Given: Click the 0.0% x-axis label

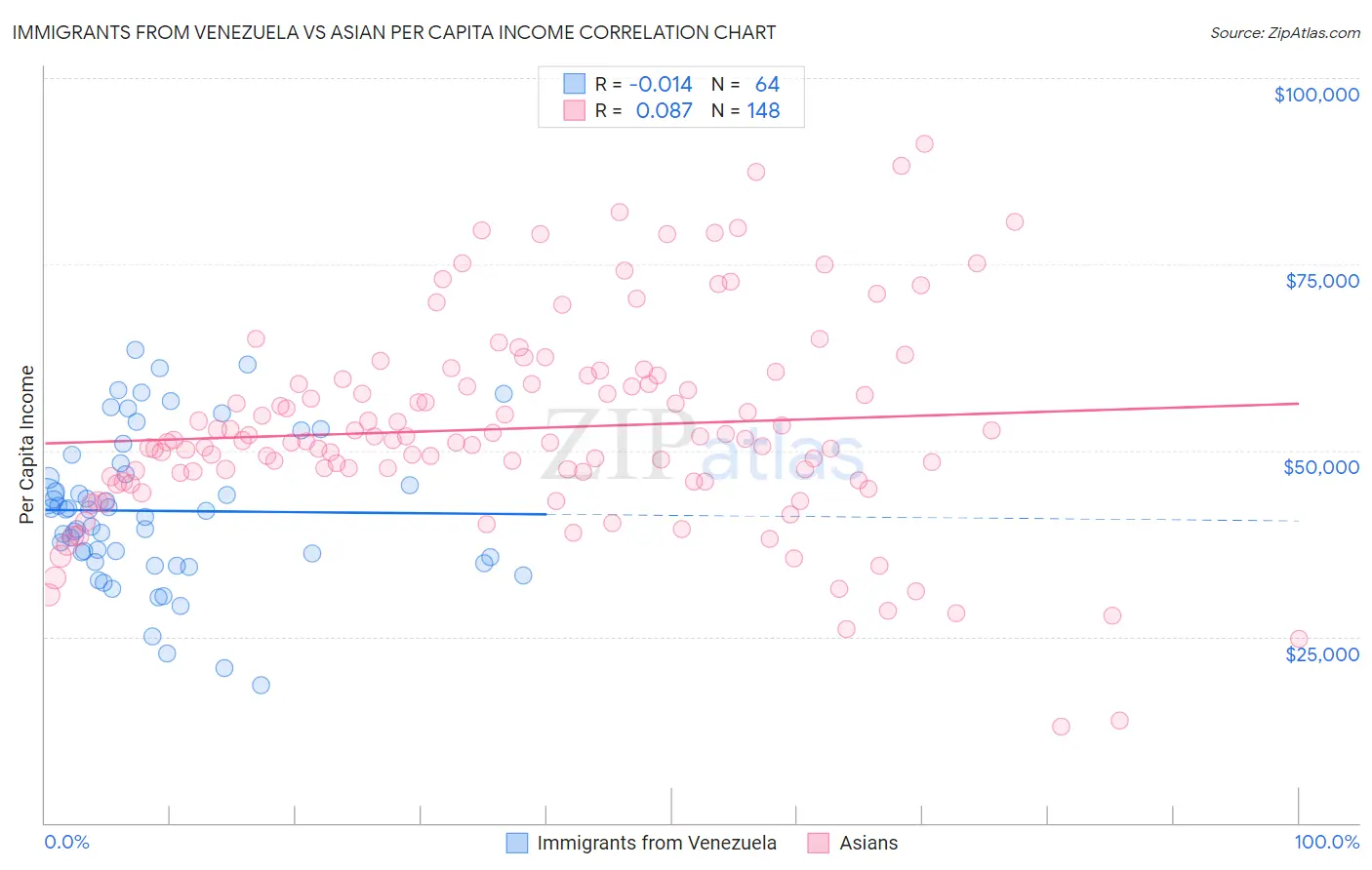Looking at the screenshot, I should coord(66,842).
